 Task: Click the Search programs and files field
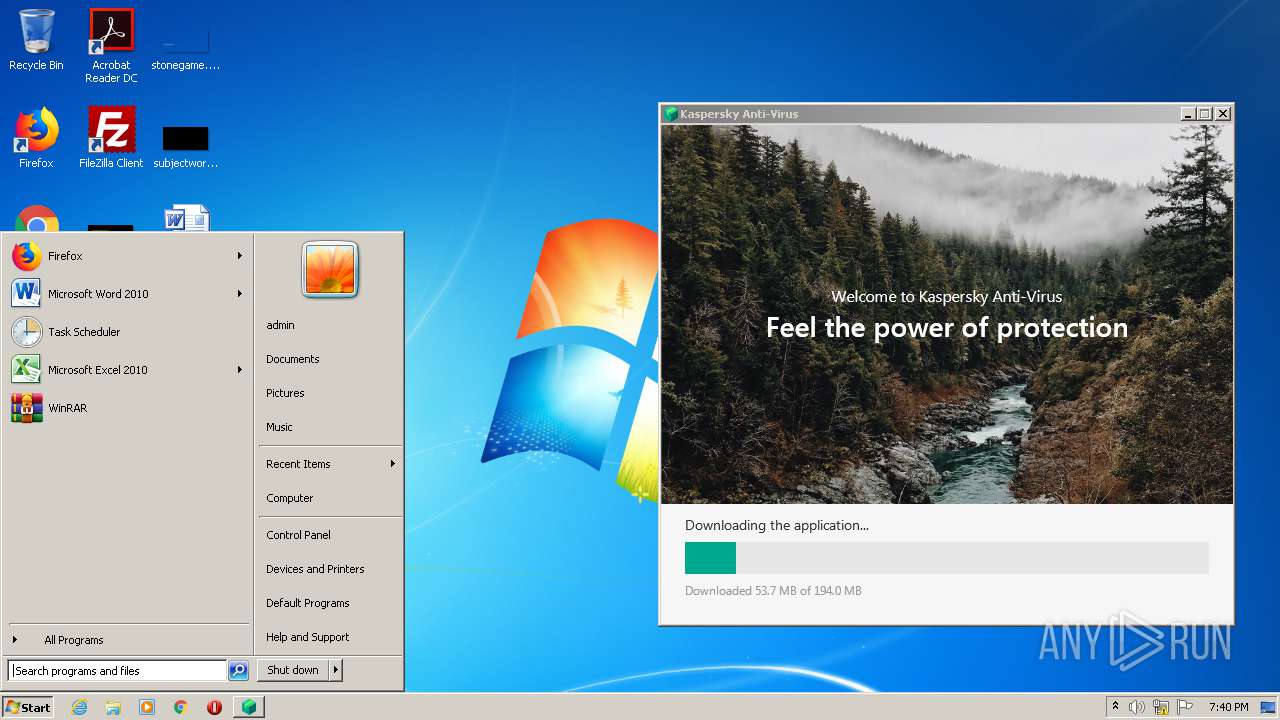[x=117, y=671]
